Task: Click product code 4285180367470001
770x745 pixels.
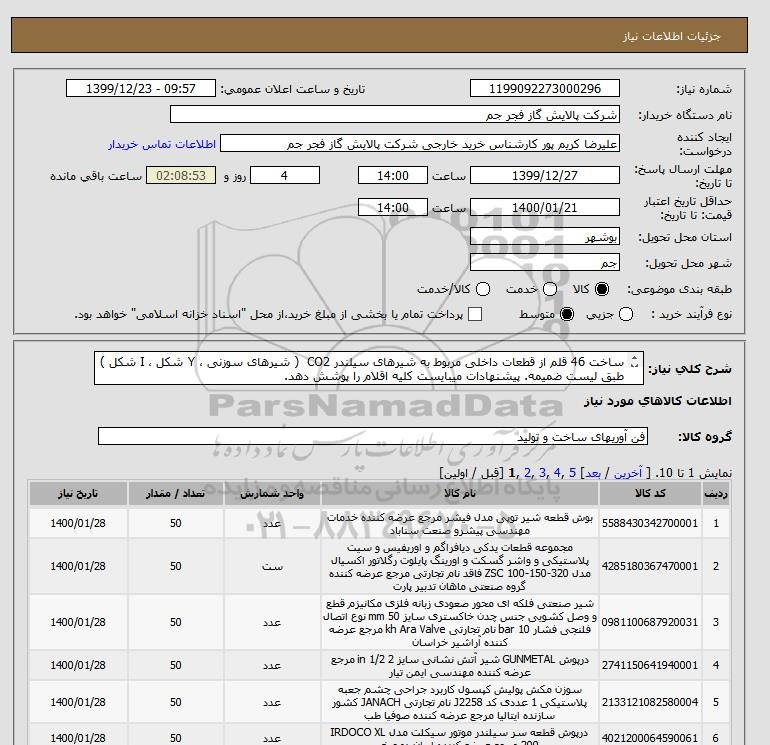Action: 650,566
